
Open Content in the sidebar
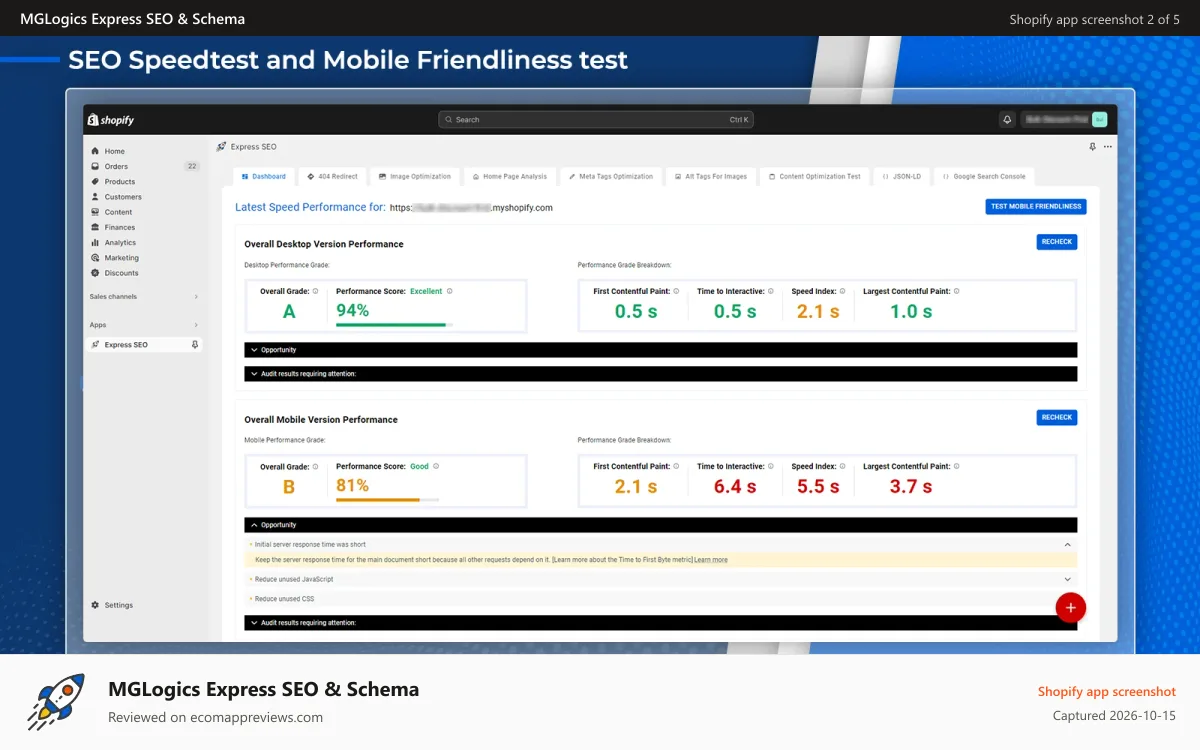point(118,212)
